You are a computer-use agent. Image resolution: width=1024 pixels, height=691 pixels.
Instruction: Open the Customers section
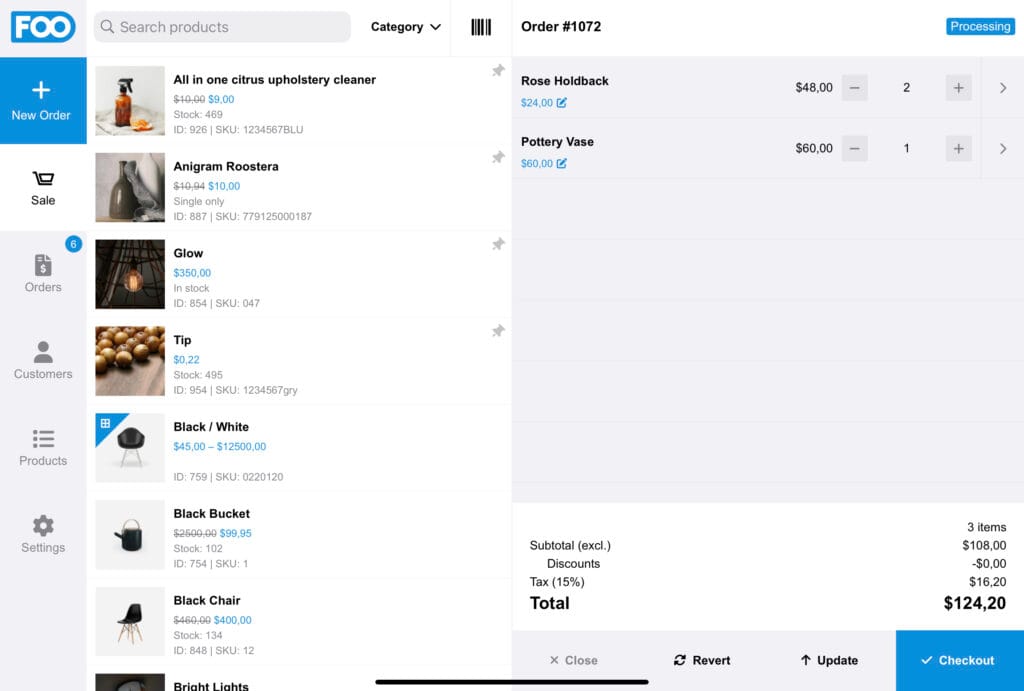click(43, 360)
